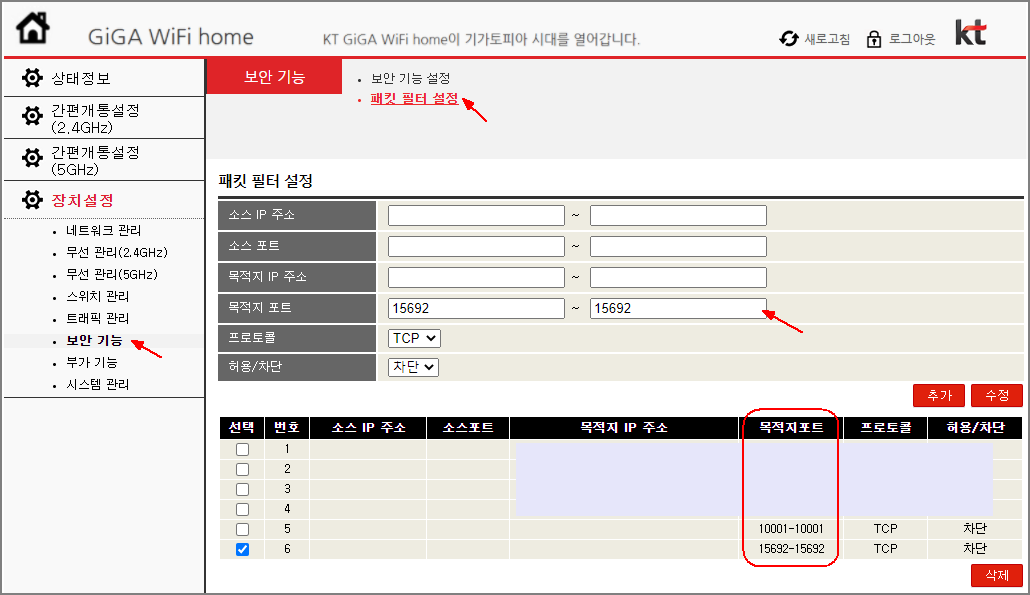This screenshot has height=595, width=1030.
Task: Click the 선택 column header
Action: pyautogui.click(x=242, y=428)
